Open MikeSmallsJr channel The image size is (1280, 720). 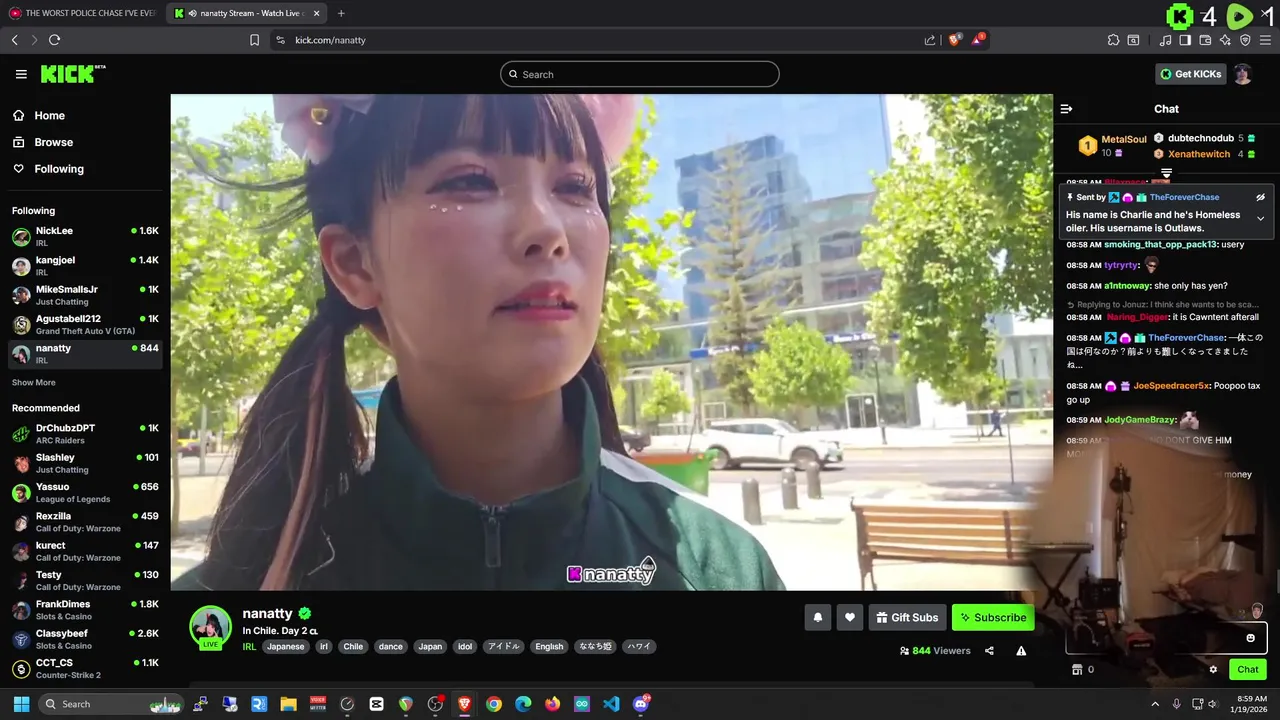(85, 295)
